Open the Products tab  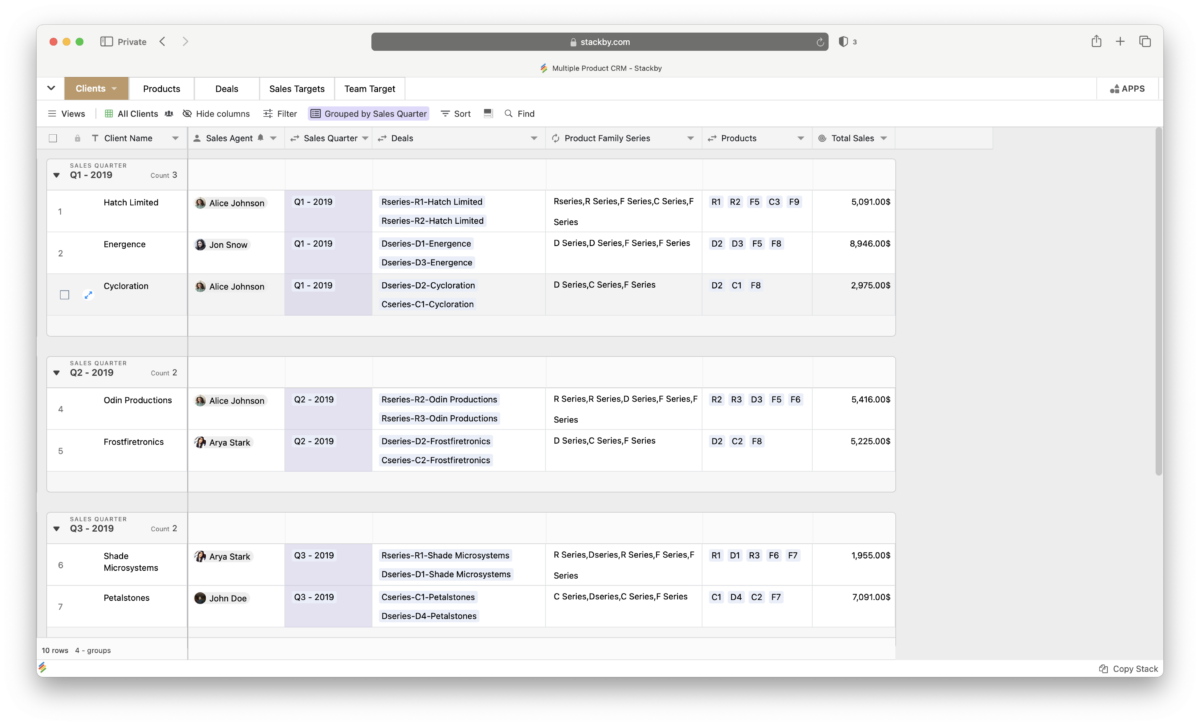[x=161, y=89]
